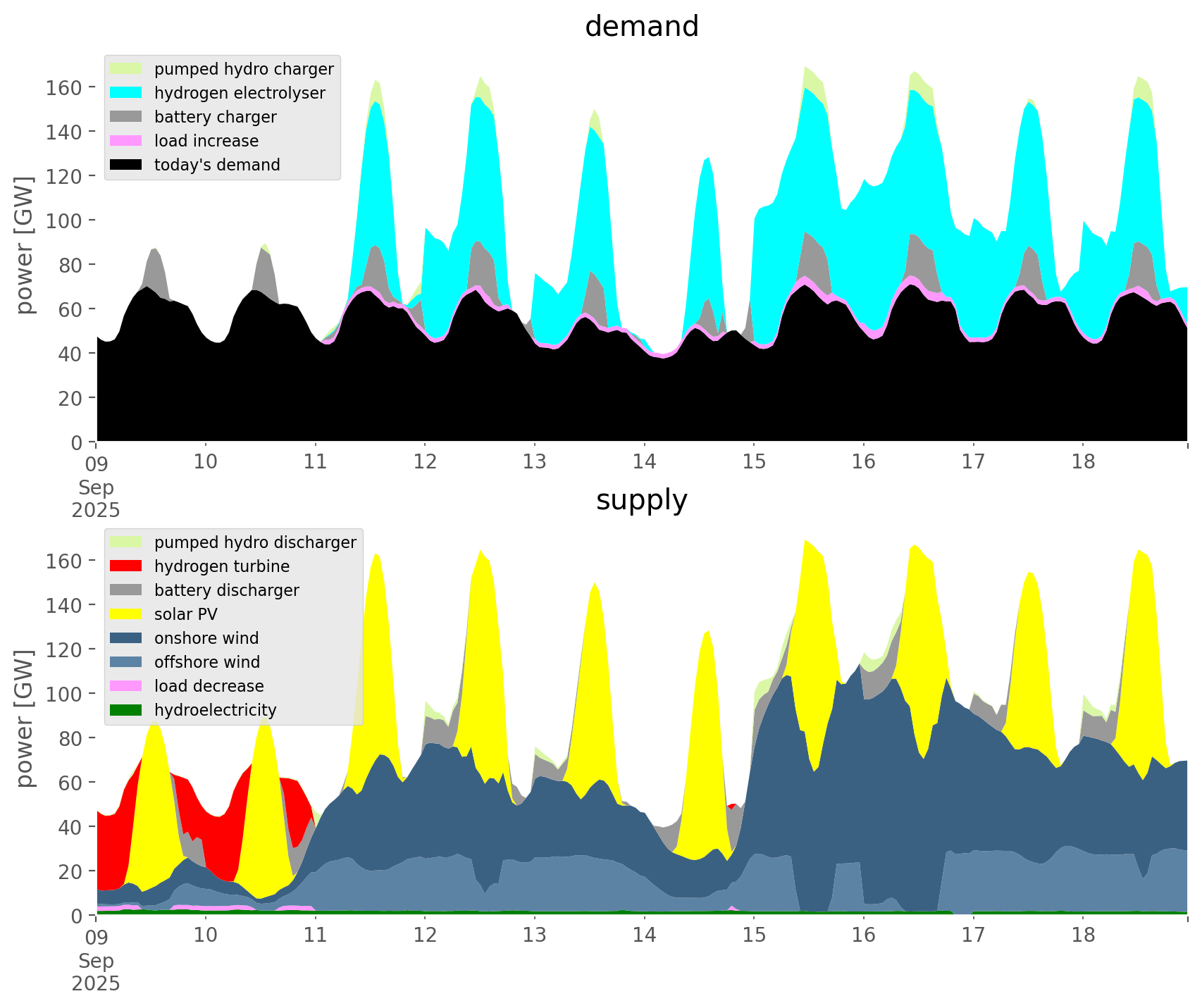Select the load increase legend label

pyautogui.click(x=206, y=141)
